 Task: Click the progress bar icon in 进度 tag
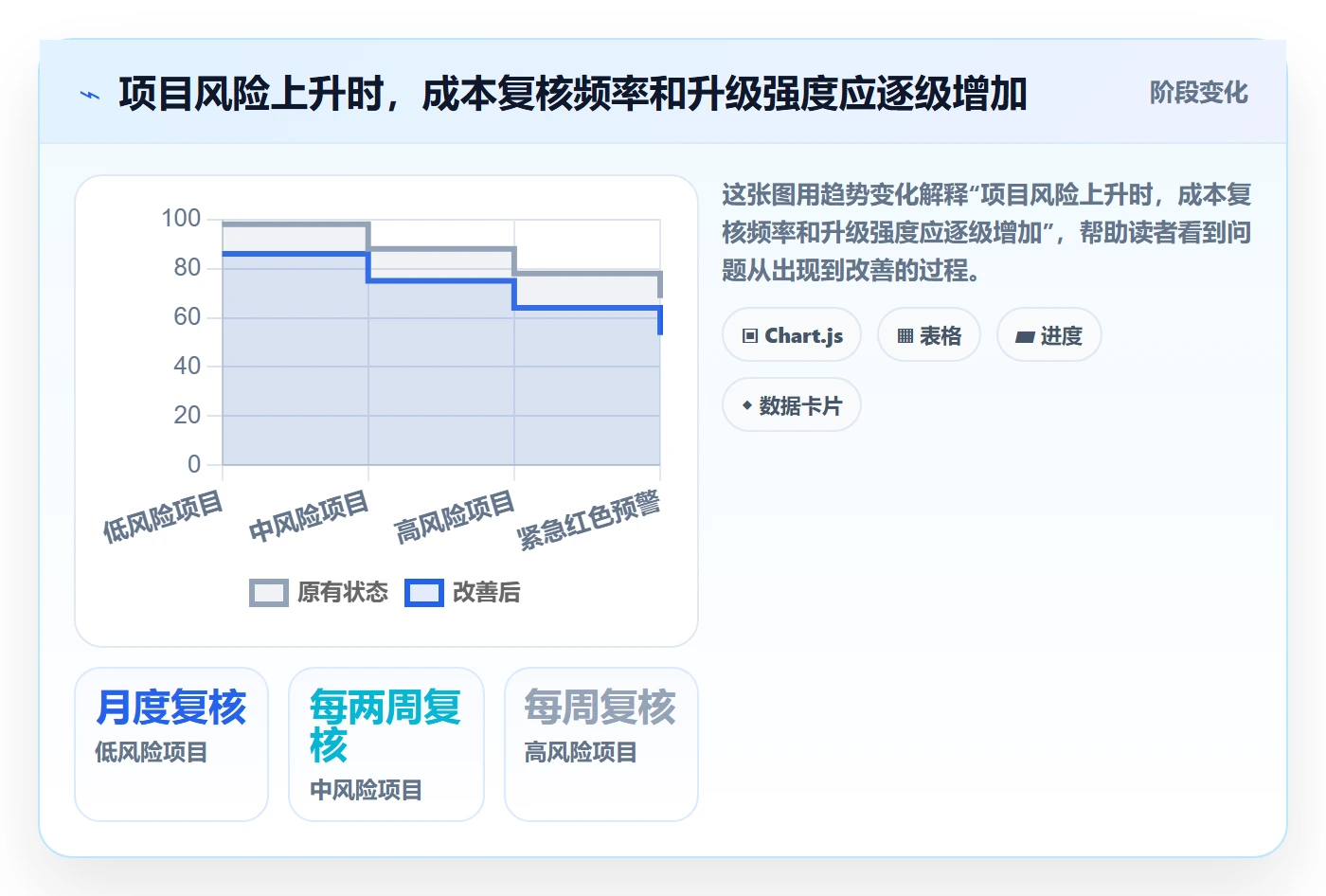[1025, 336]
